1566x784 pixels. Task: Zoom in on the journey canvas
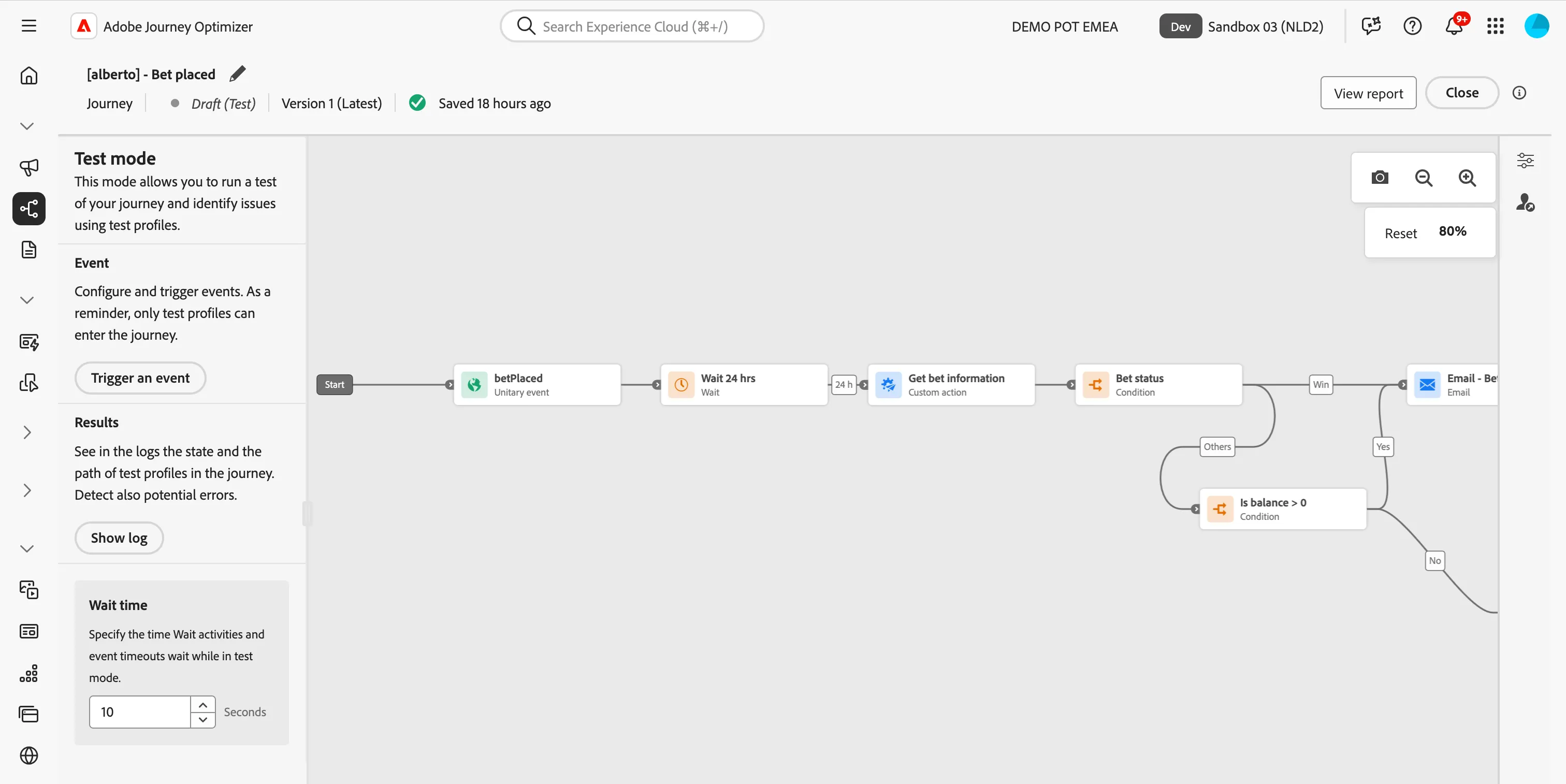pos(1468,178)
